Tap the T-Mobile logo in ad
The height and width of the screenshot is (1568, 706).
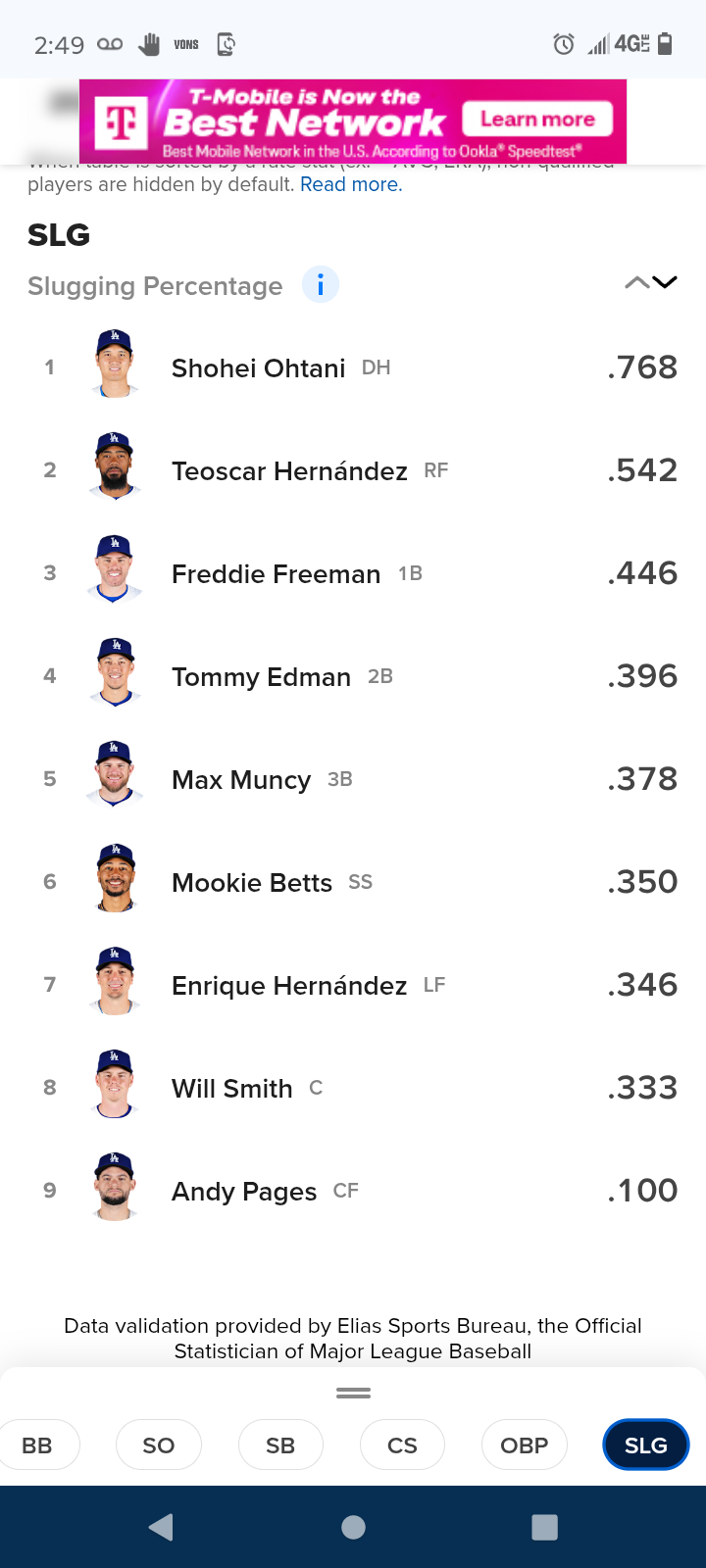[x=123, y=122]
